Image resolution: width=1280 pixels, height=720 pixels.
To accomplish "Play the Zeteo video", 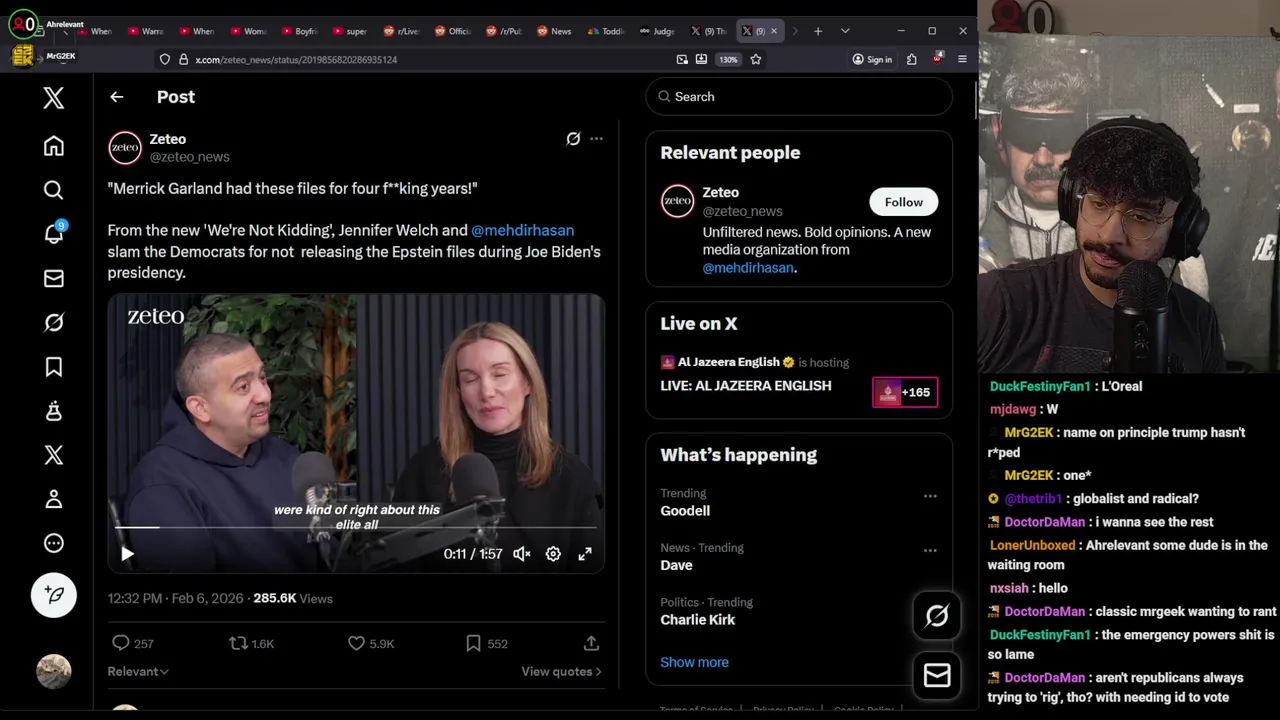I will [x=127, y=553].
